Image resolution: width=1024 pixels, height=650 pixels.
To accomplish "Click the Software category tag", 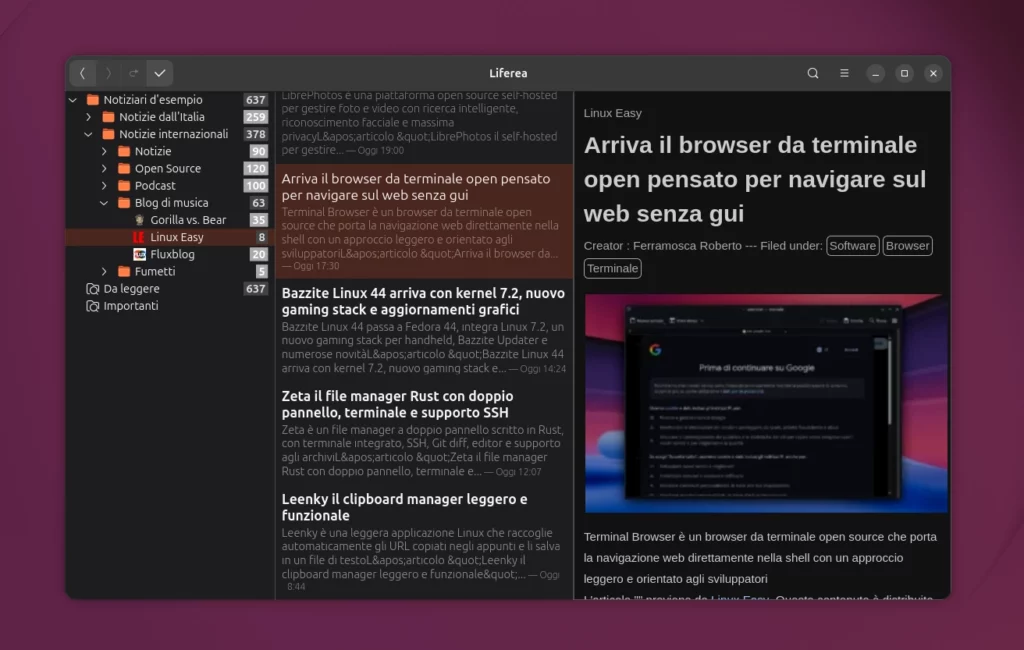I will (x=852, y=246).
